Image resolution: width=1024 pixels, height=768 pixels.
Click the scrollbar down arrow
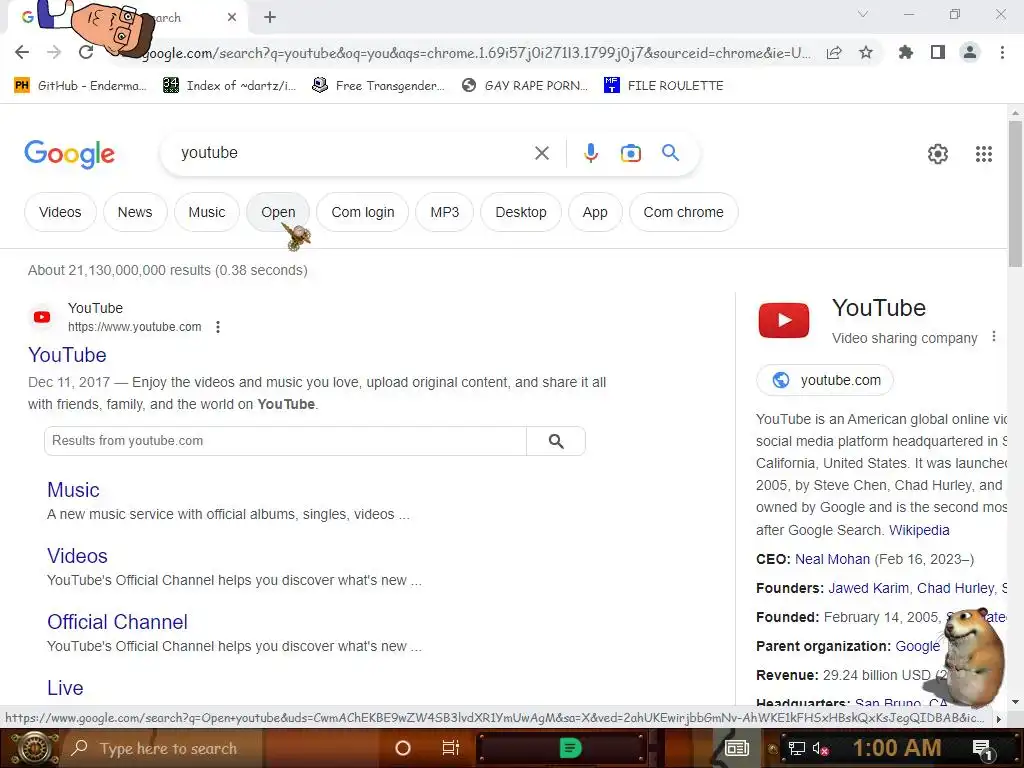point(1015,702)
